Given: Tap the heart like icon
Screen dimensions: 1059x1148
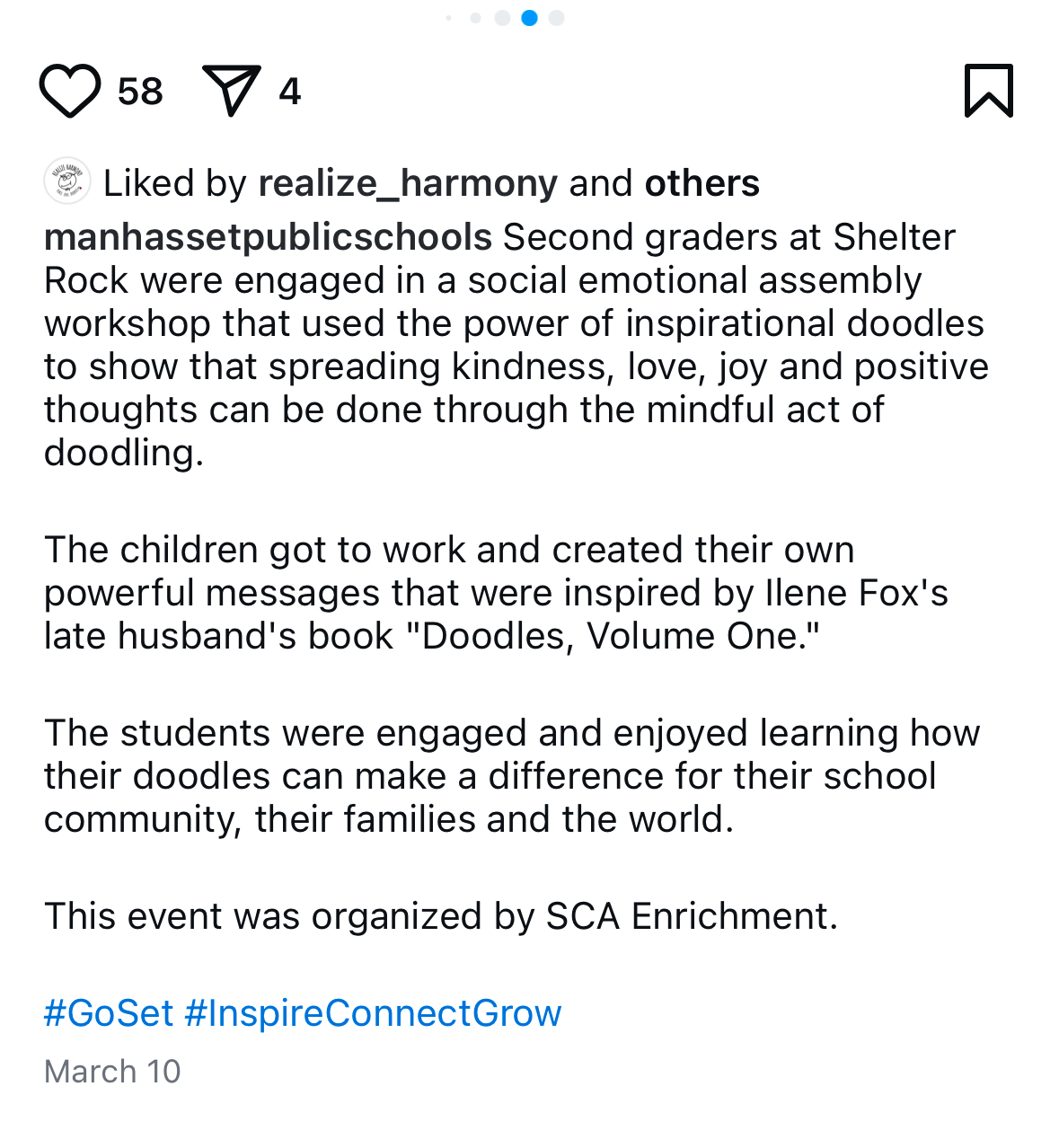Looking at the screenshot, I should coord(70,91).
